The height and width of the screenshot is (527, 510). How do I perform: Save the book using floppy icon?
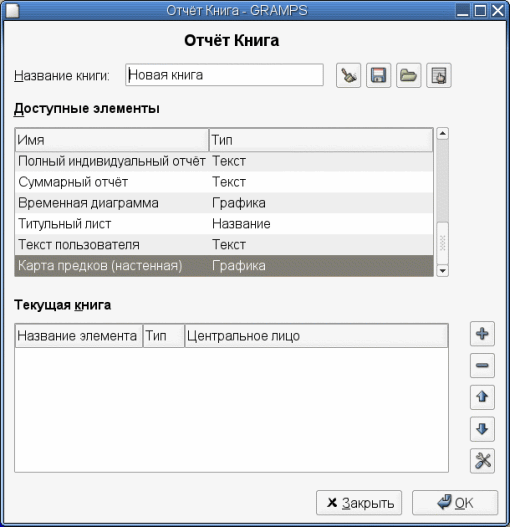click(378, 75)
